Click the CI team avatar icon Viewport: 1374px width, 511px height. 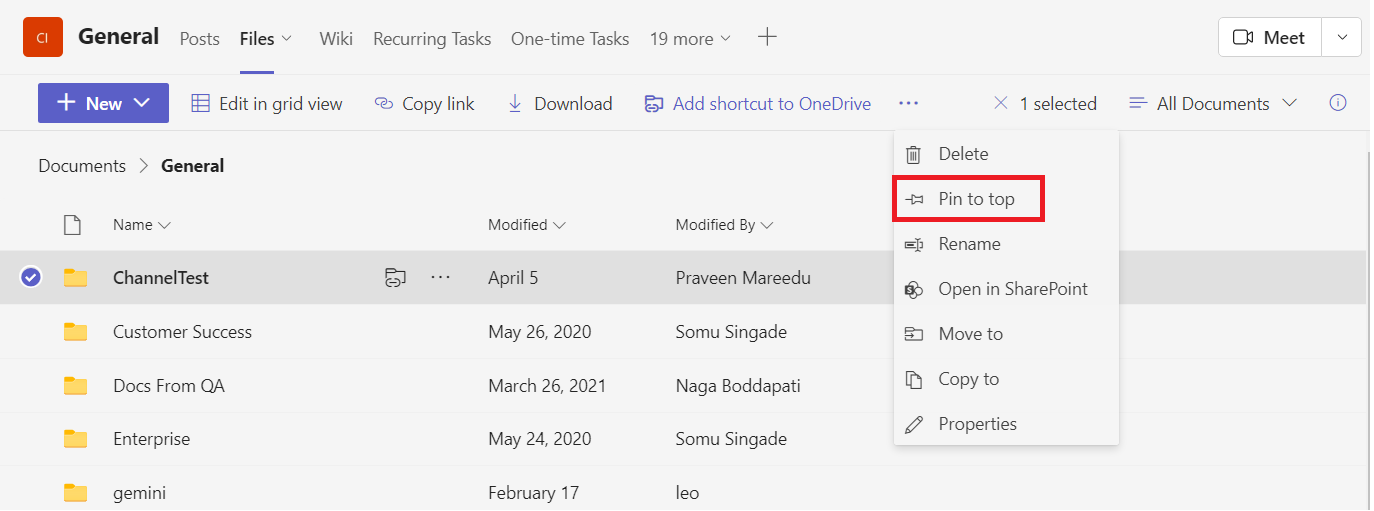[x=42, y=38]
